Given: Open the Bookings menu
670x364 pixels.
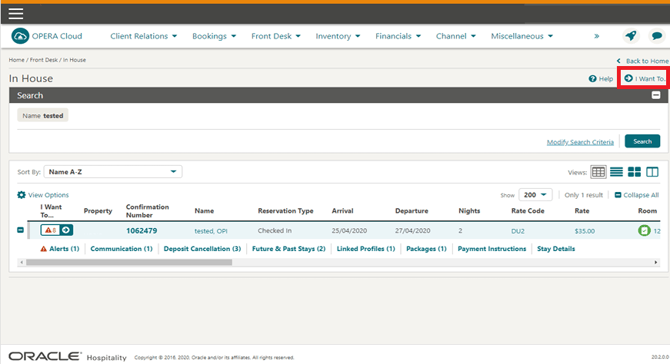Looking at the screenshot, I should click(214, 36).
